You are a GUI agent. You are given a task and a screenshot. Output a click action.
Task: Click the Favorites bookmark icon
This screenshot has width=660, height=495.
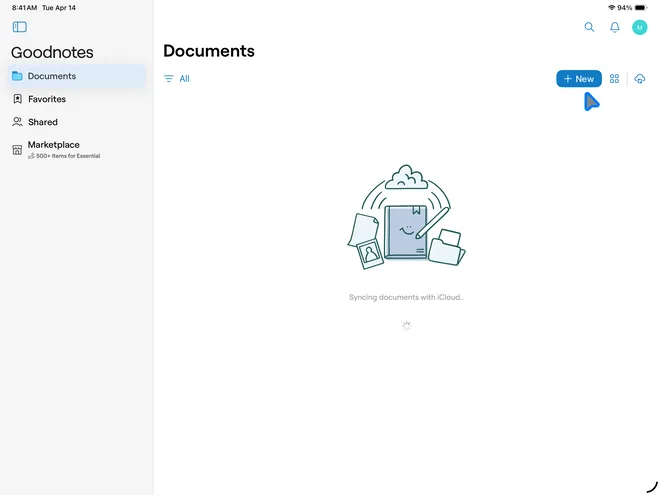17,99
